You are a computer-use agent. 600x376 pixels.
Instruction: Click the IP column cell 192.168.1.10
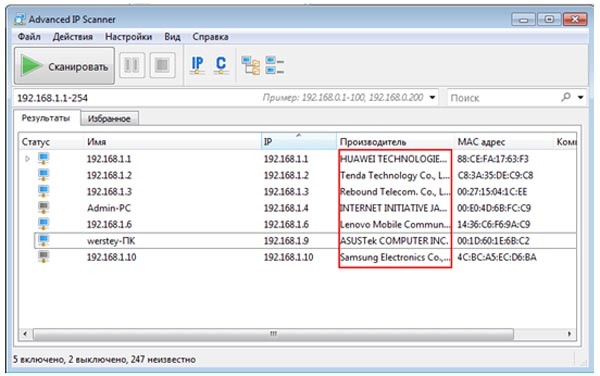[288, 257]
